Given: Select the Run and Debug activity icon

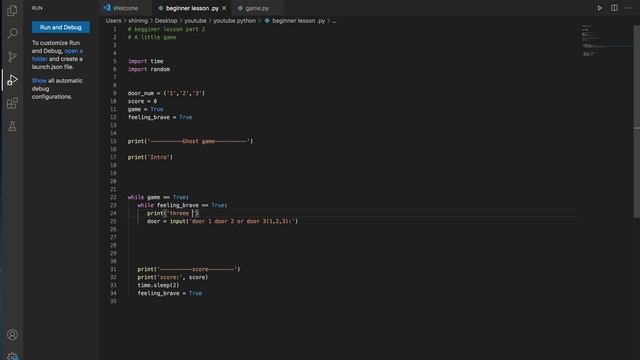Looking at the screenshot, I should point(12,80).
